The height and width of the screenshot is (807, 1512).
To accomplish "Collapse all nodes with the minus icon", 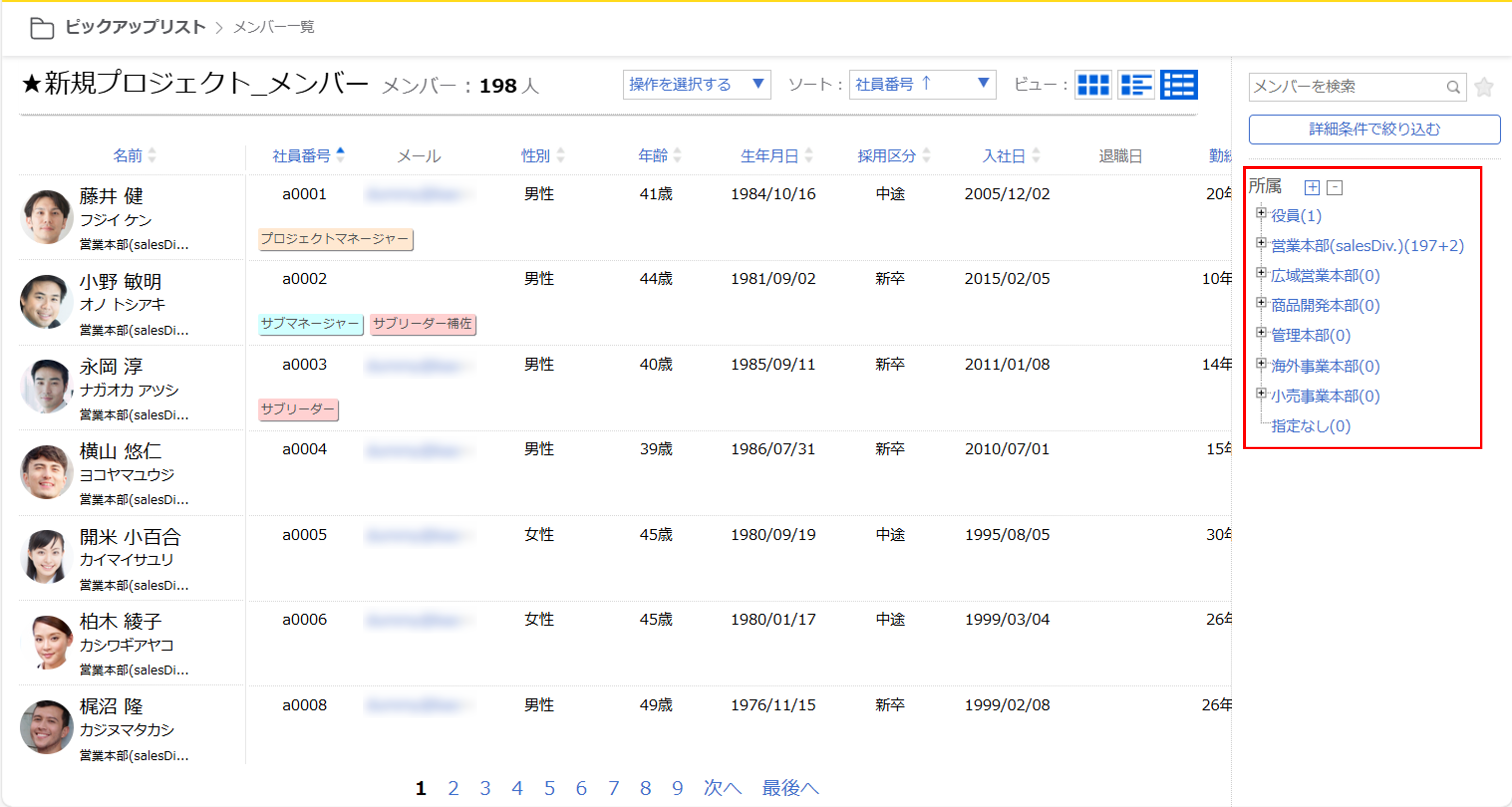I will pos(1335,187).
